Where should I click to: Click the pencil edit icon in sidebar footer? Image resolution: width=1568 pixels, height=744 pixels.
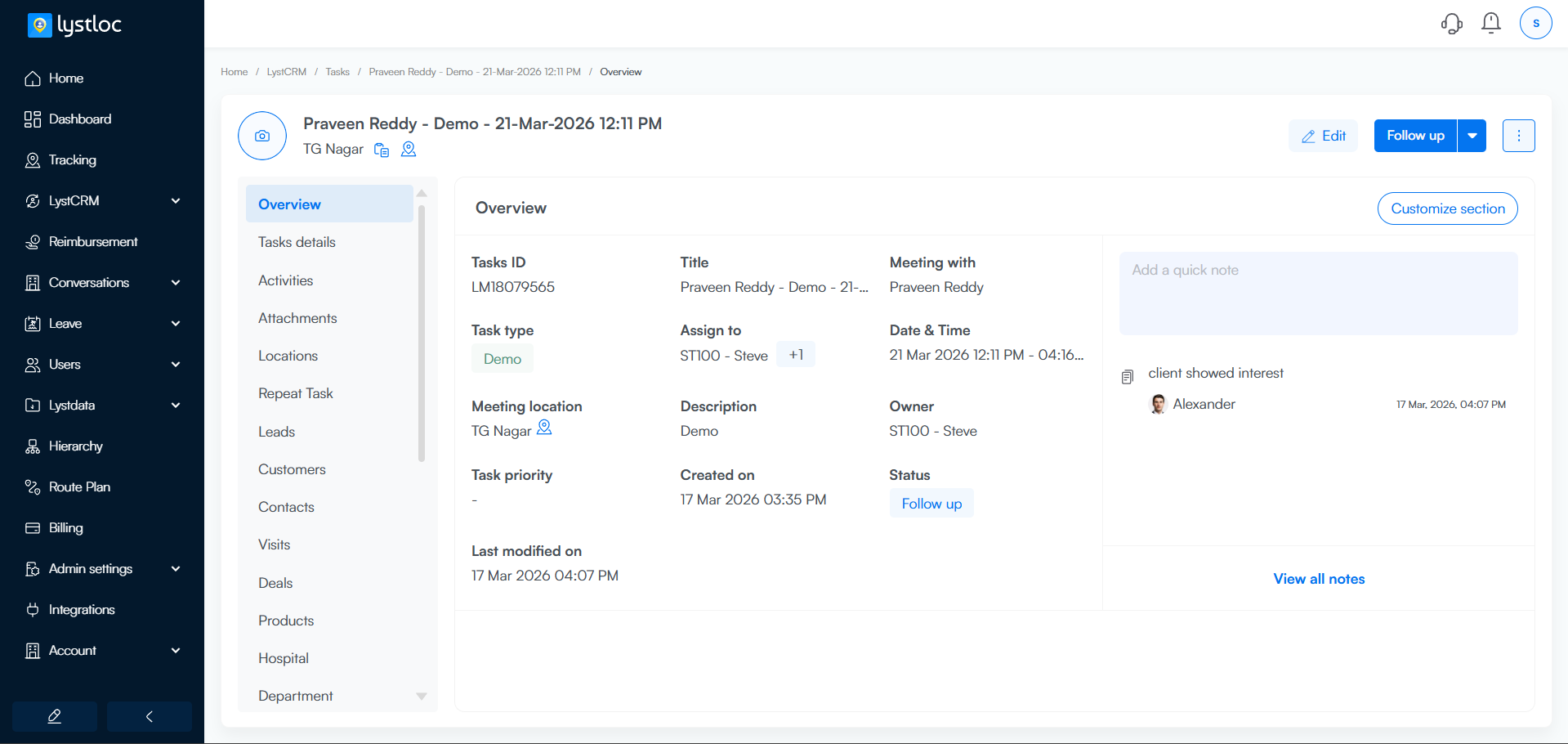(55, 716)
